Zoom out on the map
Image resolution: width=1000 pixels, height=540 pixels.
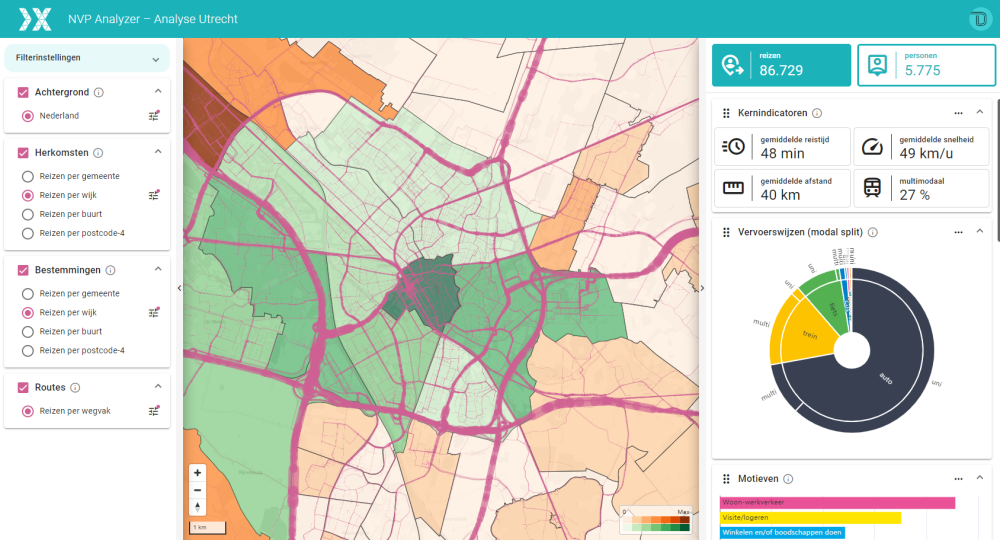click(198, 490)
